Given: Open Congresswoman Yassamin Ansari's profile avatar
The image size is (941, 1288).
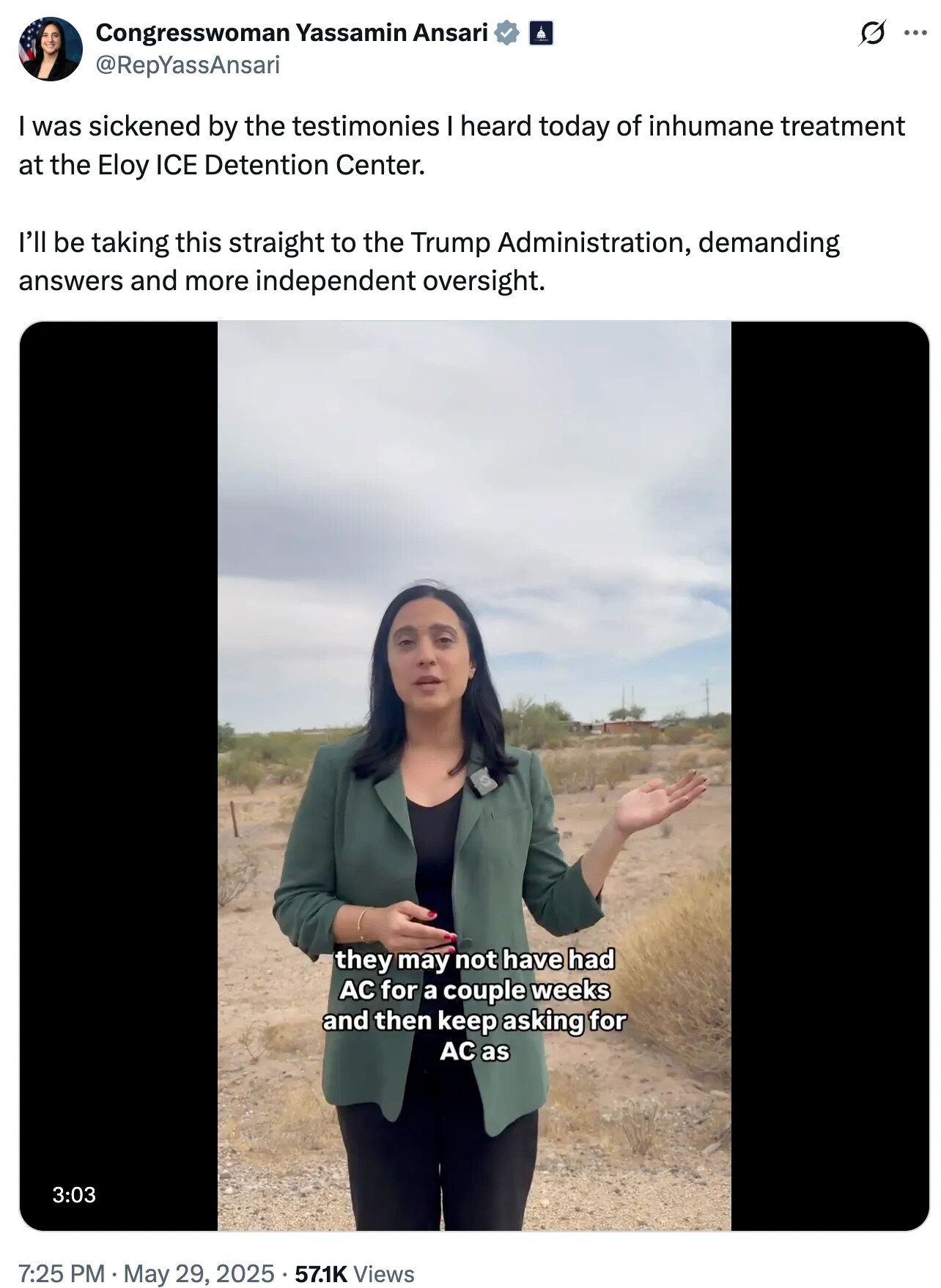Looking at the screenshot, I should click(50, 49).
